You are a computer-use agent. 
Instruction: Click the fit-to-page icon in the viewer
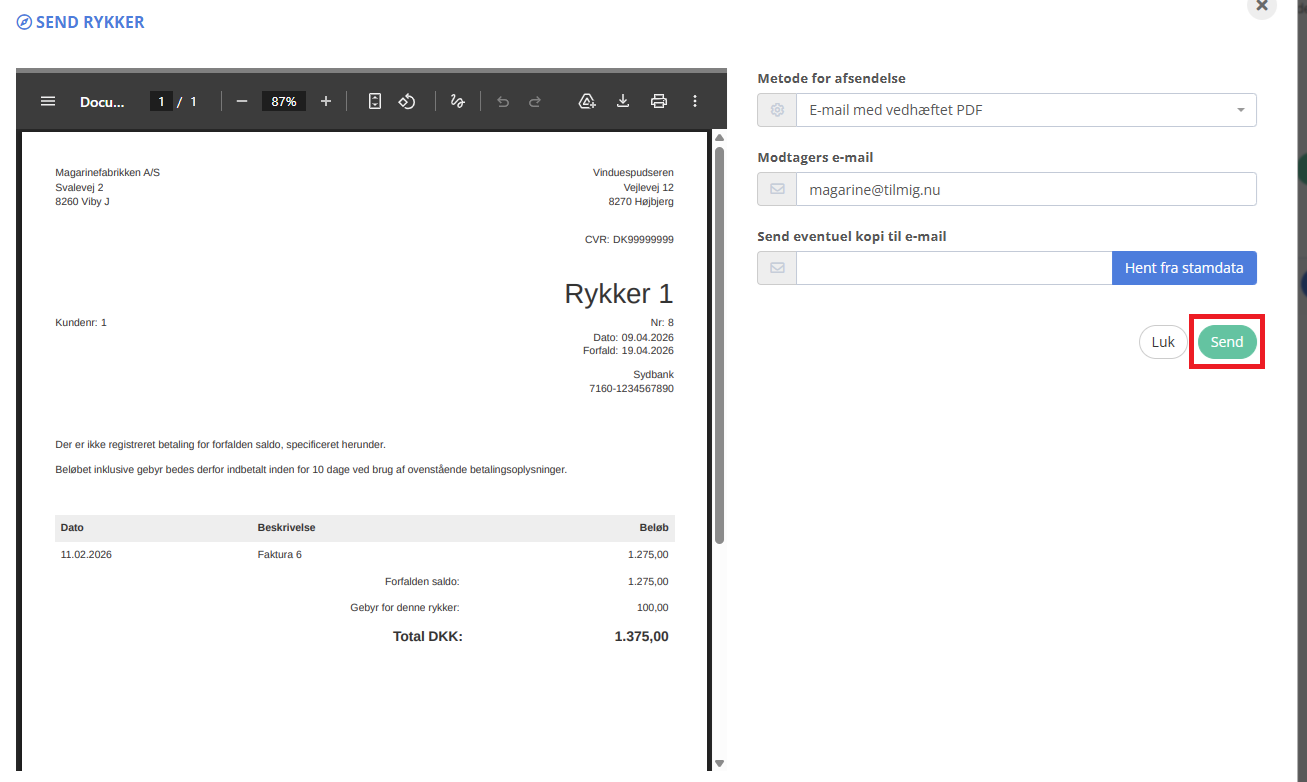tap(374, 100)
